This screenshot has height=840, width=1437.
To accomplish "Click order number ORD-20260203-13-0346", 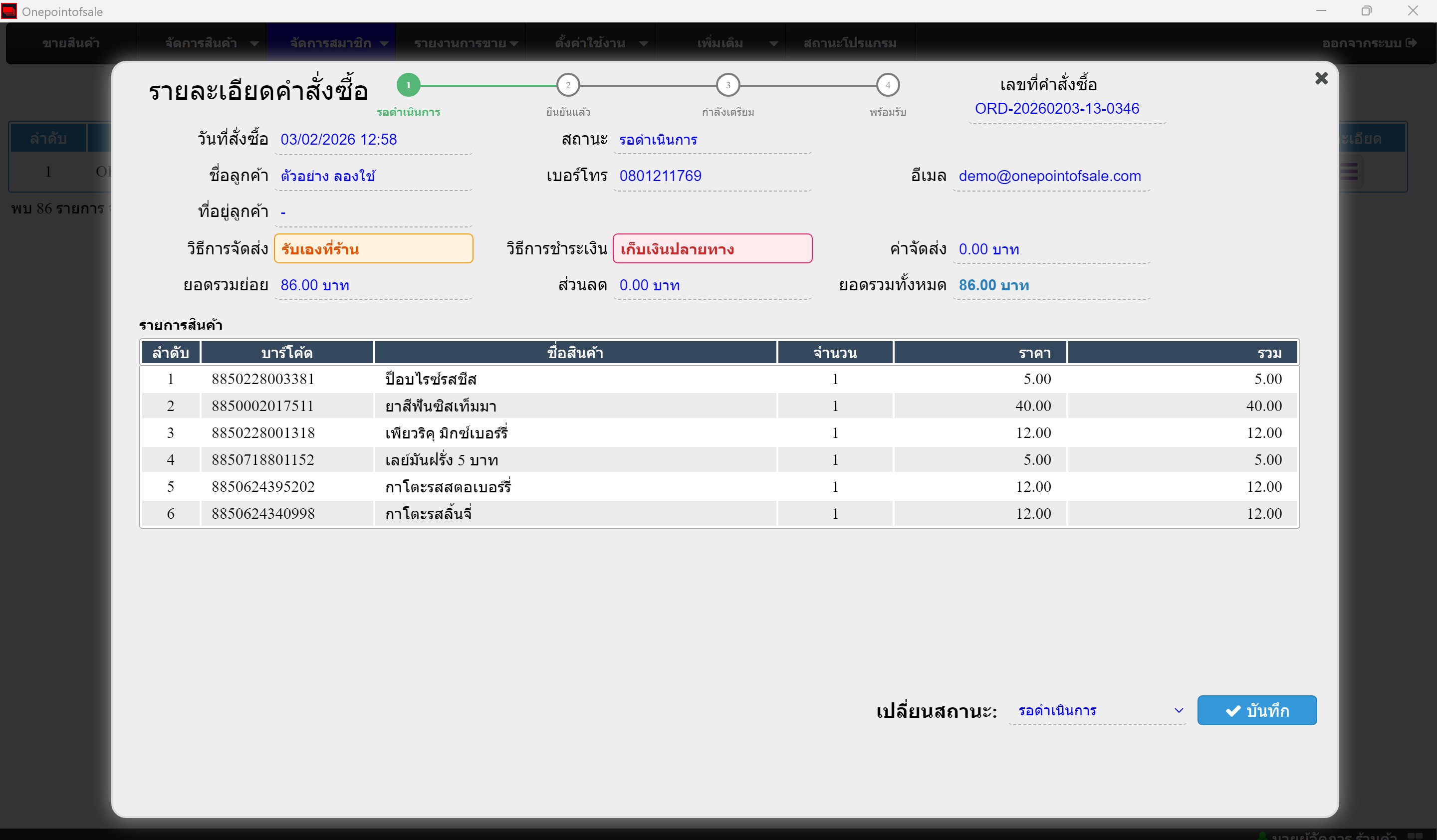I will [x=1056, y=108].
